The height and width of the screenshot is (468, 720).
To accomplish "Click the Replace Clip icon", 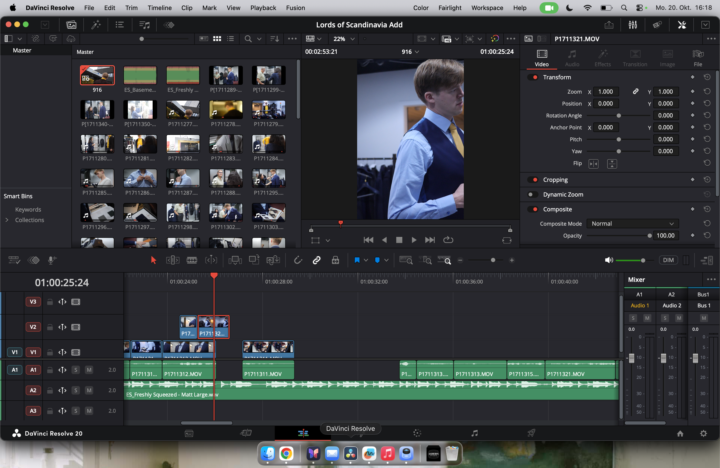I will 273,260.
